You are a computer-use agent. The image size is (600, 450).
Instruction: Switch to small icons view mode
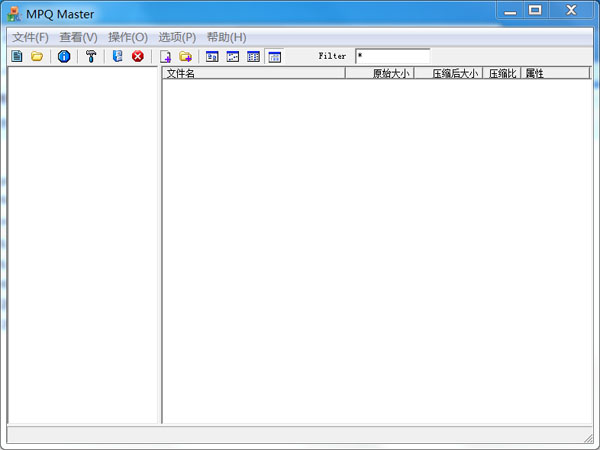coord(233,57)
